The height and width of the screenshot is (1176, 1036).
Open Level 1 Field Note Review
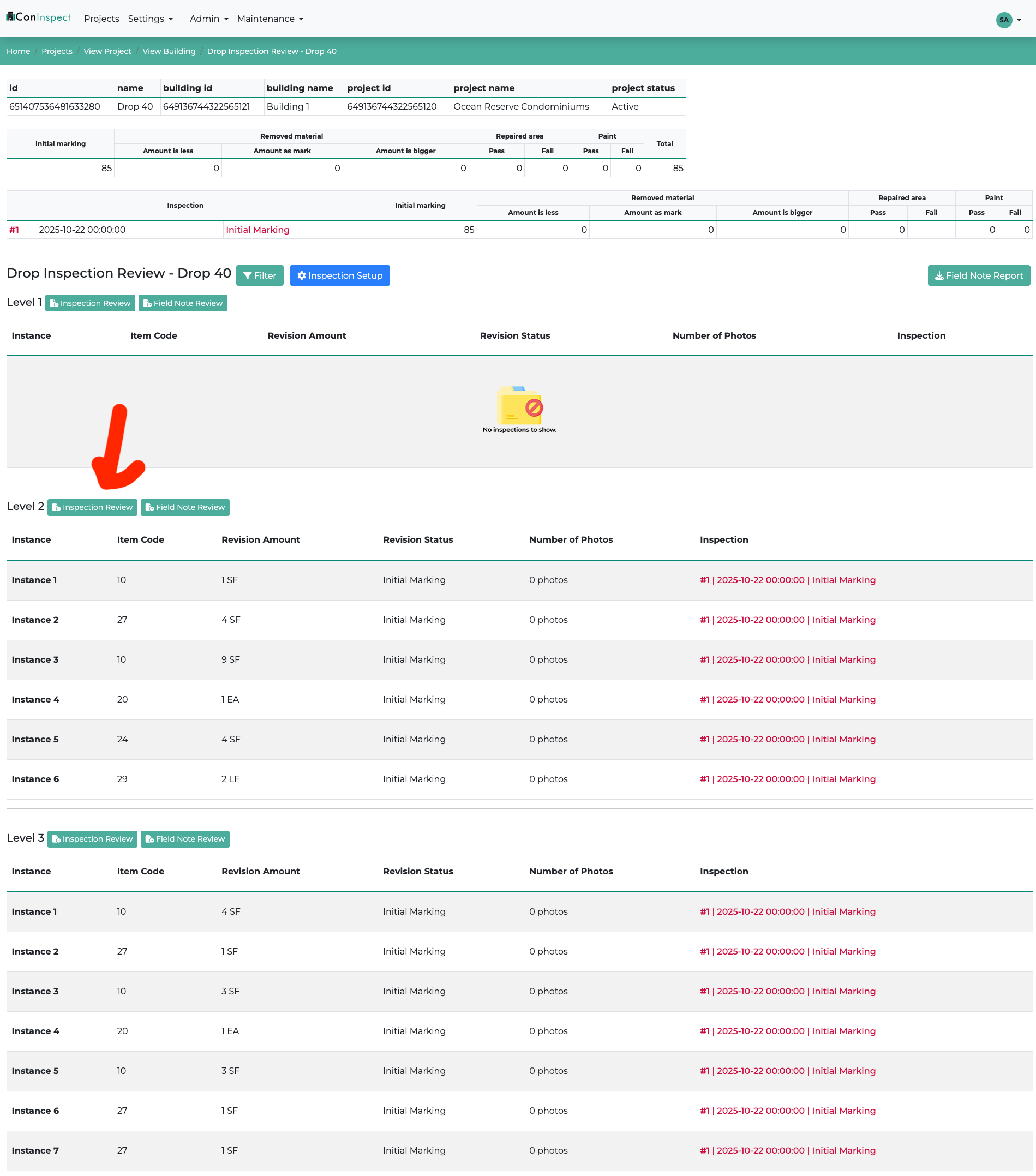tap(183, 303)
